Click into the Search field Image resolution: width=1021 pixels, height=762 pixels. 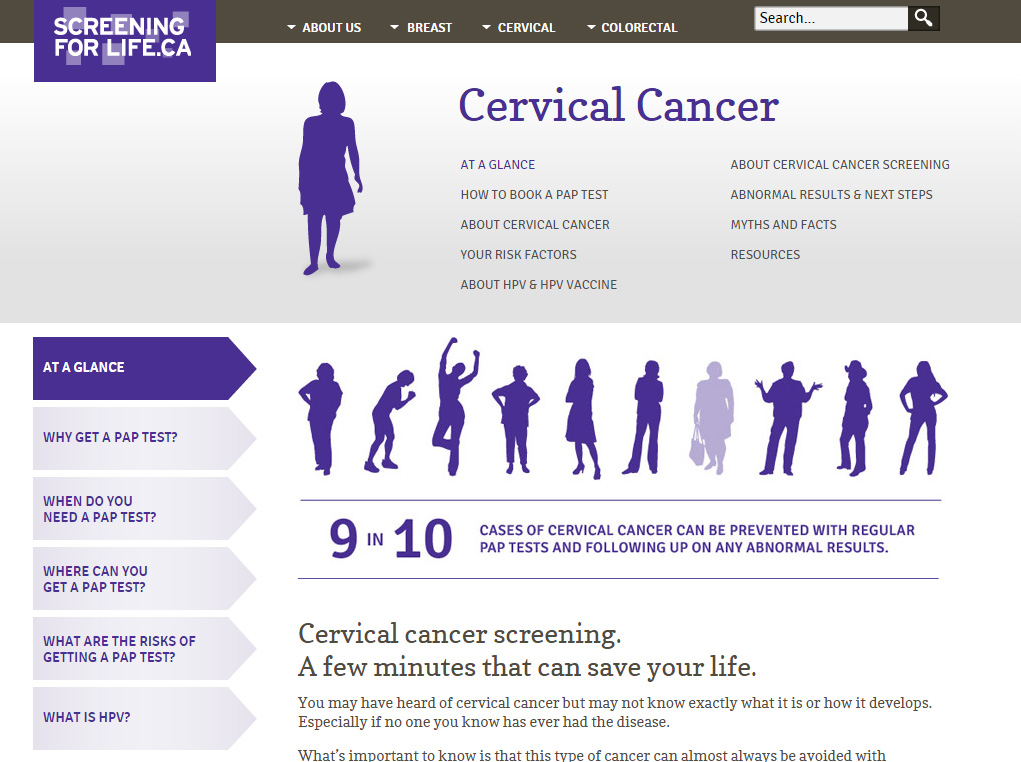coord(831,18)
